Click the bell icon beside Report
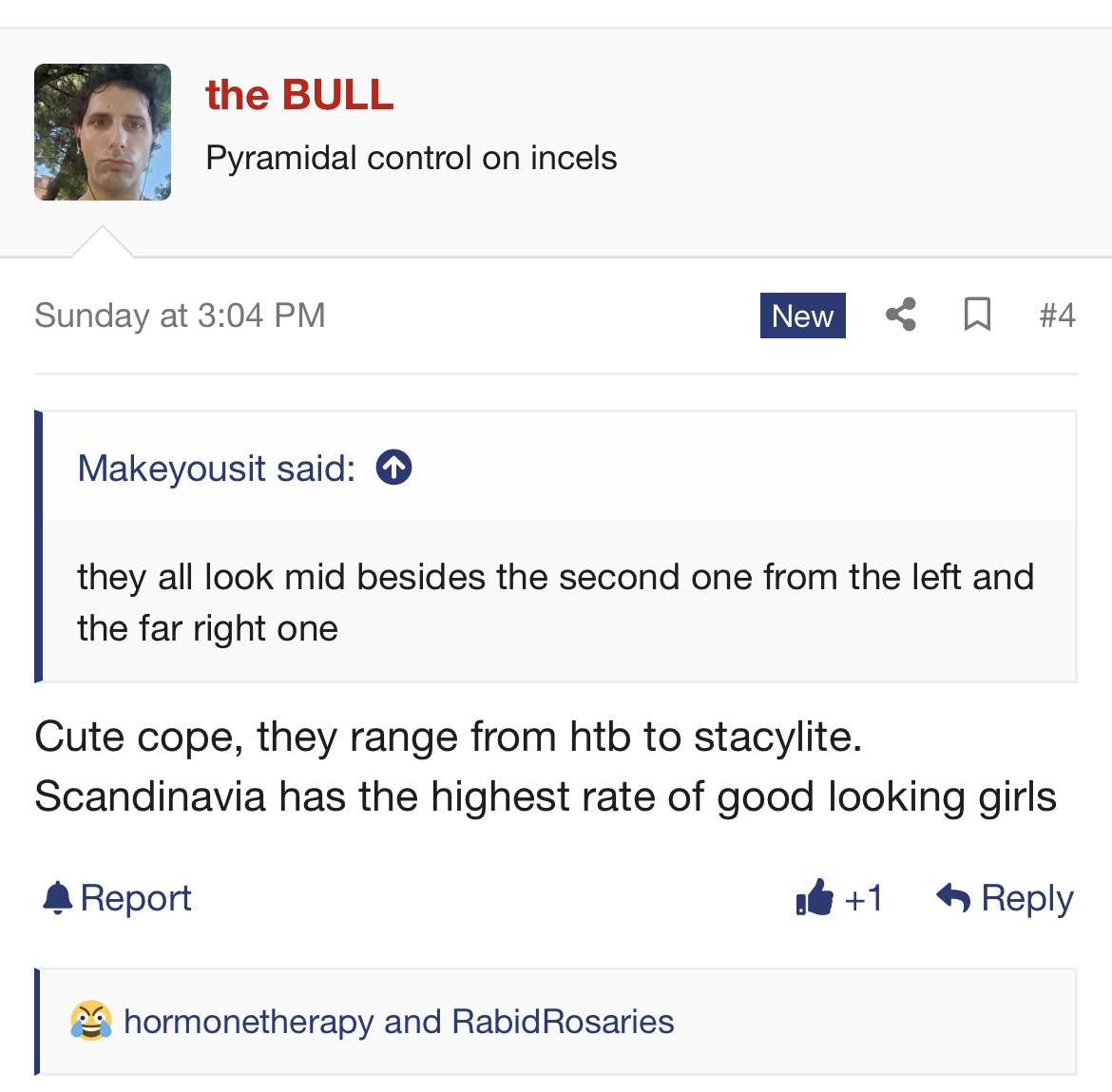Screen dimensions: 1112x1092 click(x=57, y=898)
